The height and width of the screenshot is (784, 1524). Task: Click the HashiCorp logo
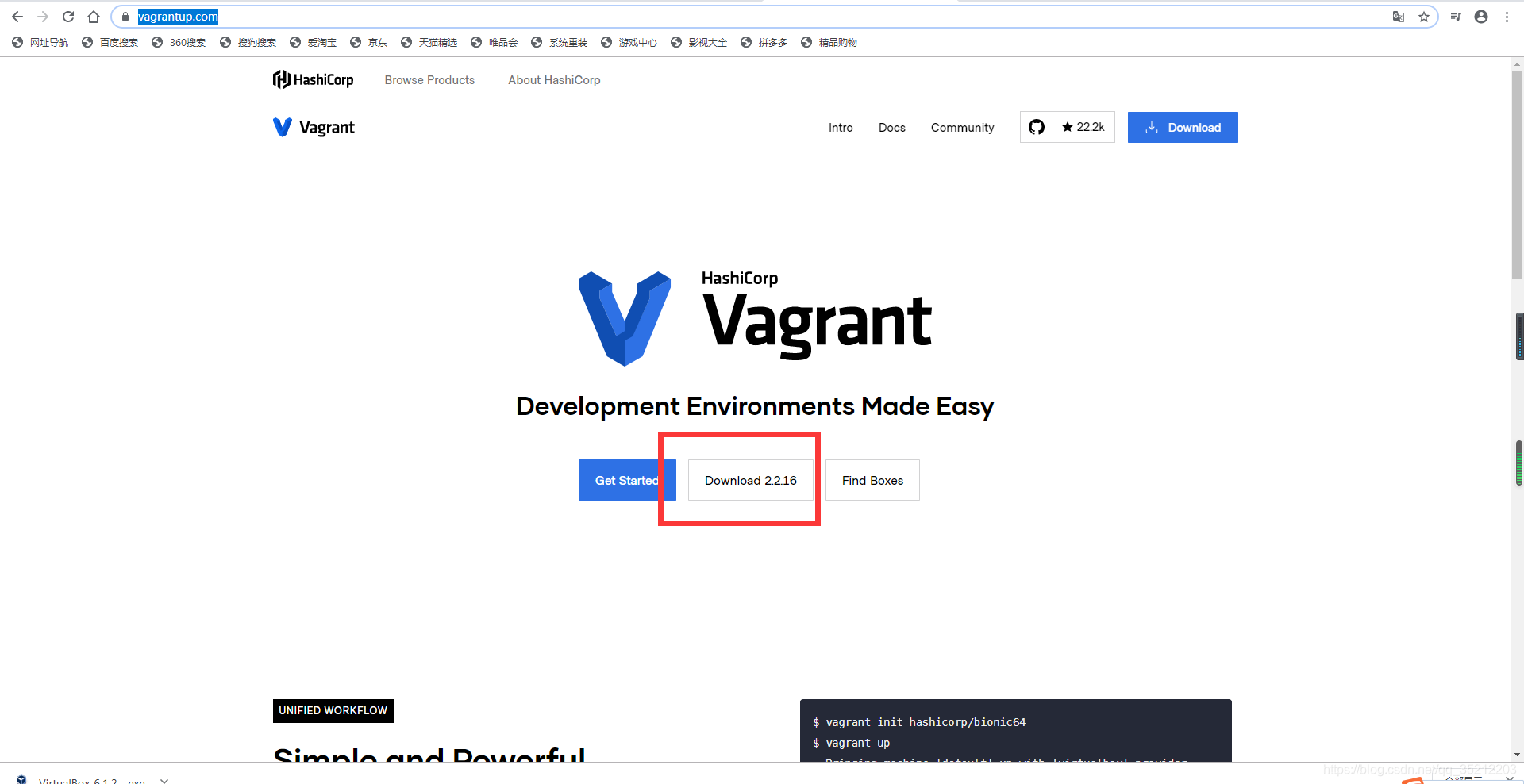(x=313, y=79)
